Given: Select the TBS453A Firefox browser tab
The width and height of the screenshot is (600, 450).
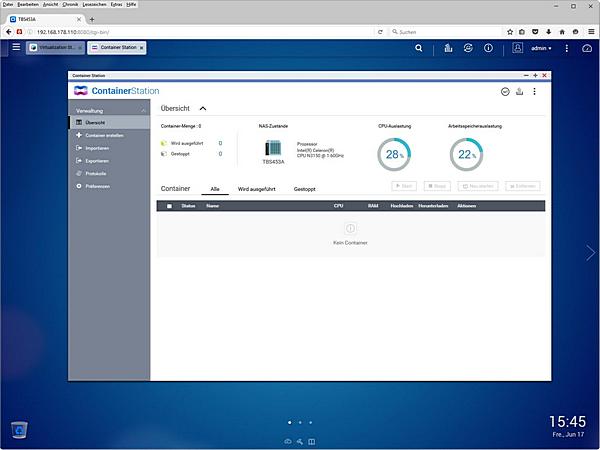Looking at the screenshot, I should (x=46, y=19).
